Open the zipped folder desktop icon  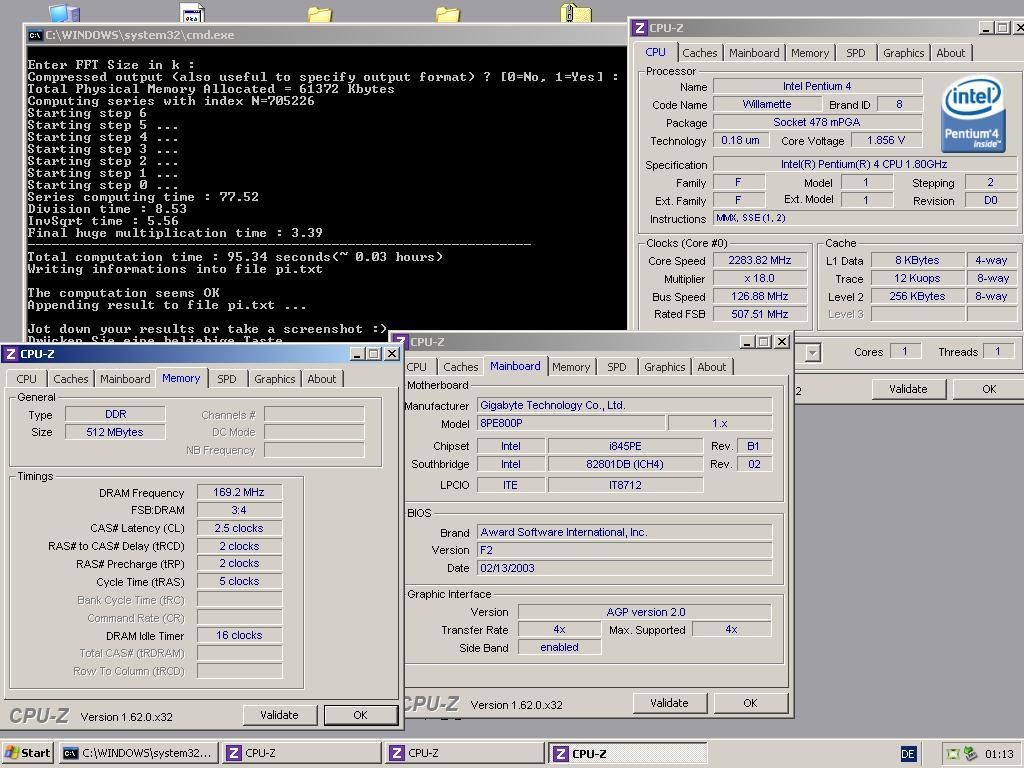click(x=575, y=13)
